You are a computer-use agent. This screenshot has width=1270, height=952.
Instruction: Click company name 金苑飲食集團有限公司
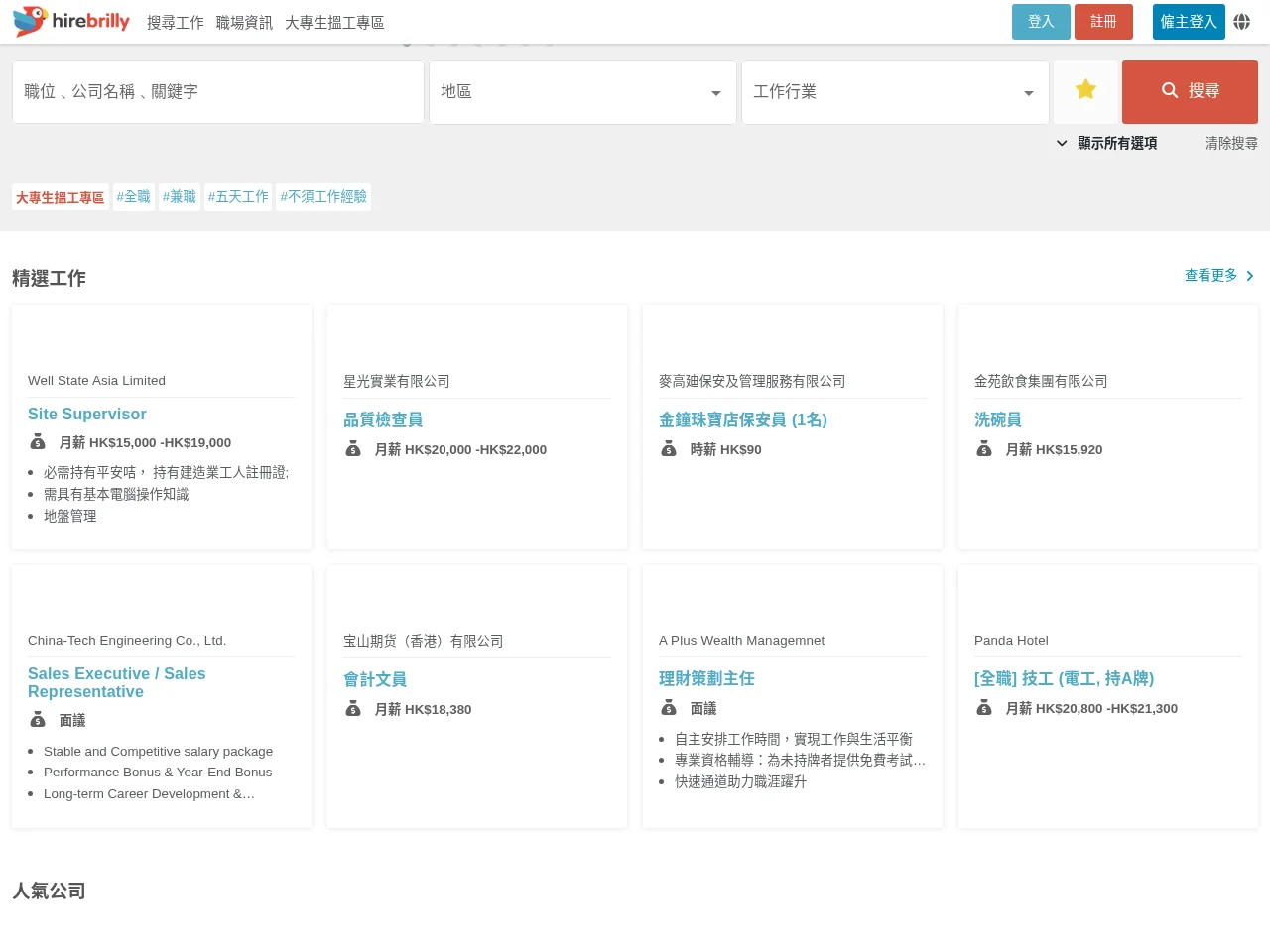click(x=1041, y=381)
